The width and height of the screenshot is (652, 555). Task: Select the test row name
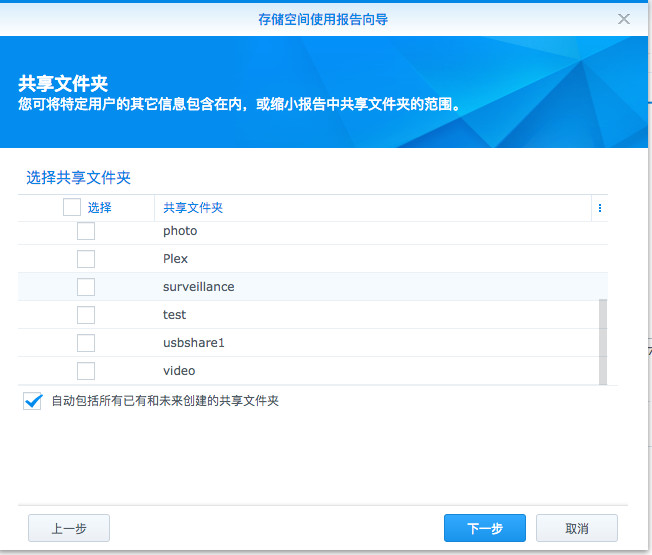[x=174, y=315]
